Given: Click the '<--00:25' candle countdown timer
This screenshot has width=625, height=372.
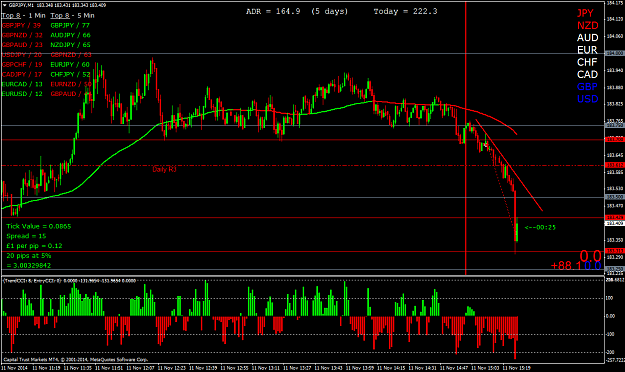Looking at the screenshot, I should tap(540, 227).
